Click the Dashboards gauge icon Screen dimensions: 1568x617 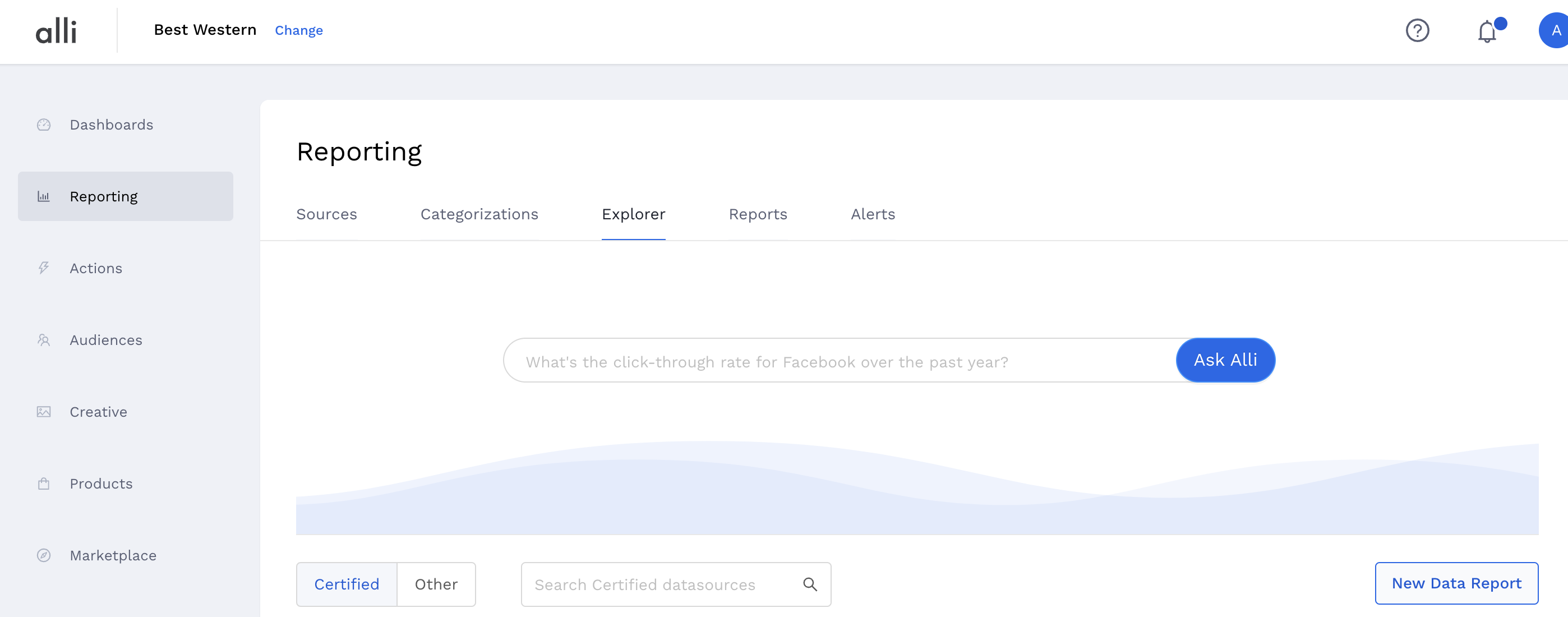tap(44, 125)
